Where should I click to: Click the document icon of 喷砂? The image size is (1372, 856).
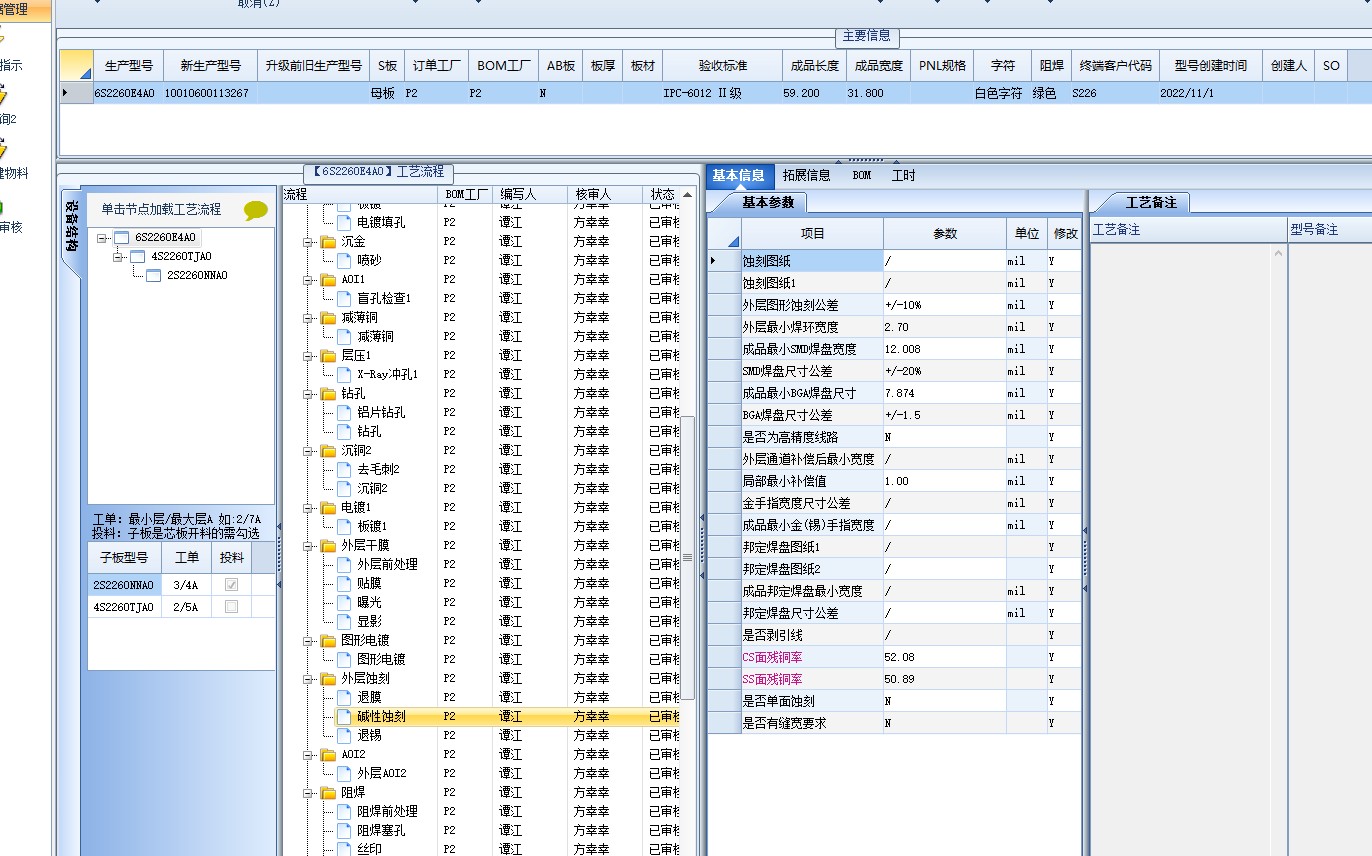[x=344, y=261]
